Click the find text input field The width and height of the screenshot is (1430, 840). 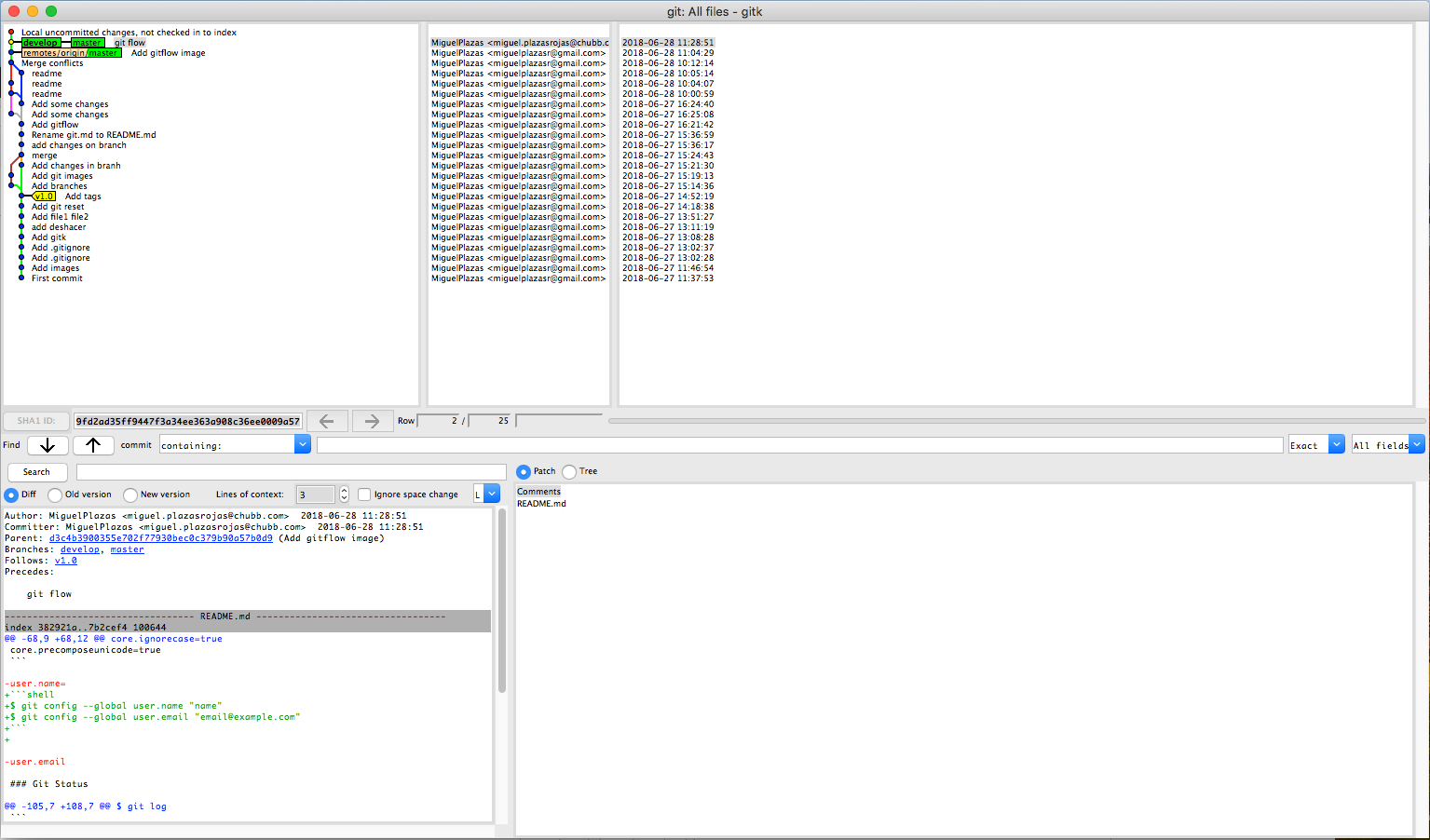(x=799, y=445)
